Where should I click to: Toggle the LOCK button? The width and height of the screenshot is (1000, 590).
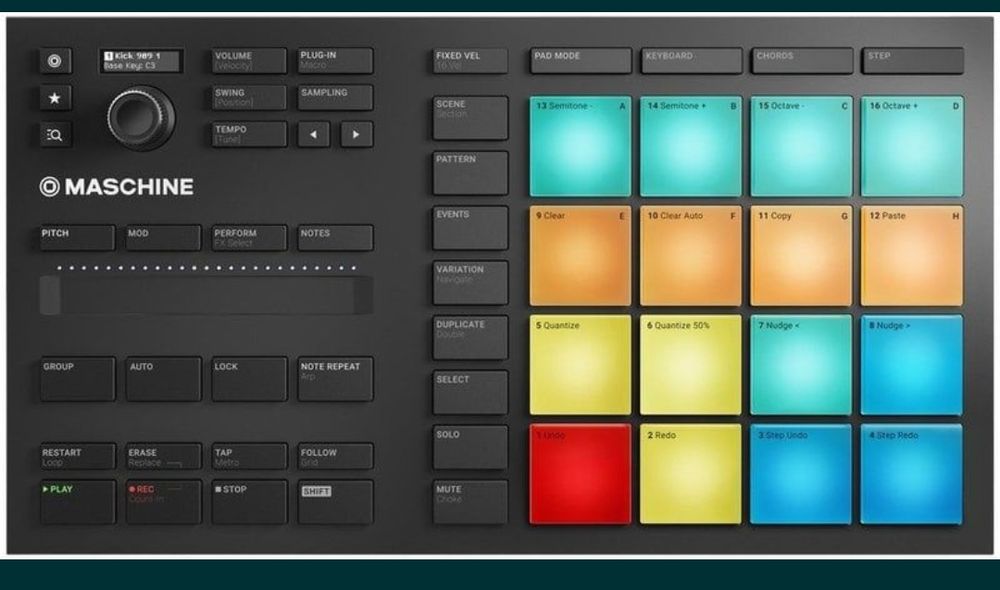(x=249, y=380)
